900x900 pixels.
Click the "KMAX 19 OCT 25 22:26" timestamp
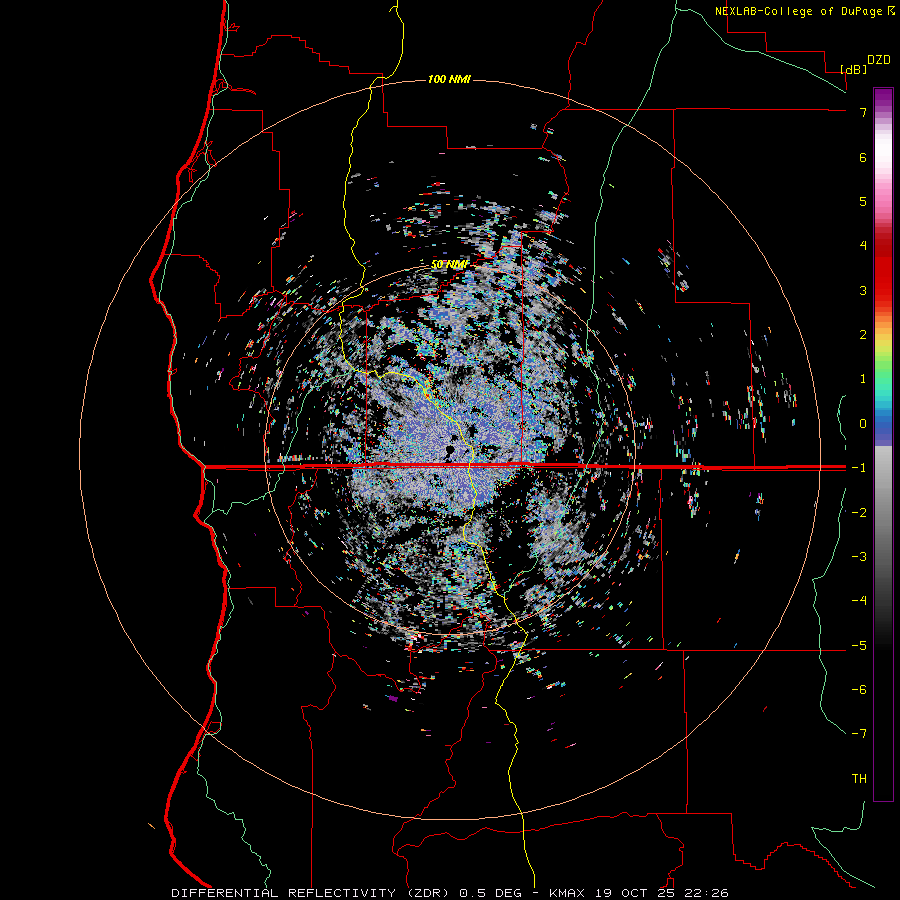639,893
